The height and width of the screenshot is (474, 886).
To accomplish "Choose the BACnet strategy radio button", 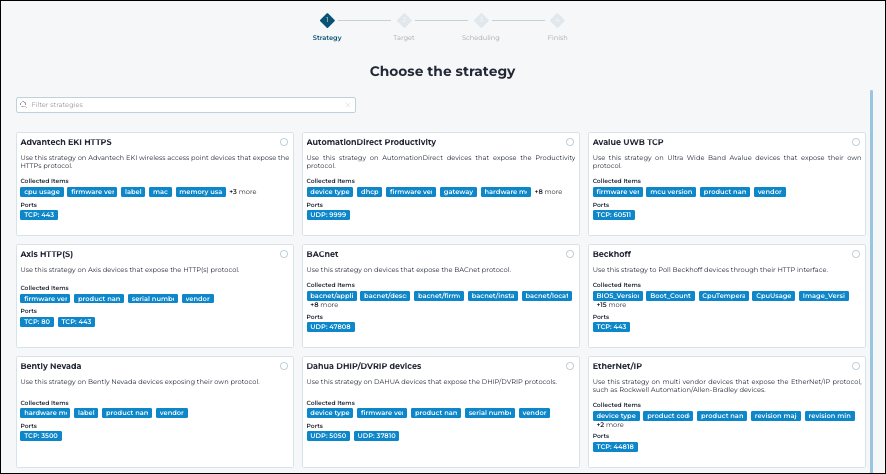I will (570, 254).
